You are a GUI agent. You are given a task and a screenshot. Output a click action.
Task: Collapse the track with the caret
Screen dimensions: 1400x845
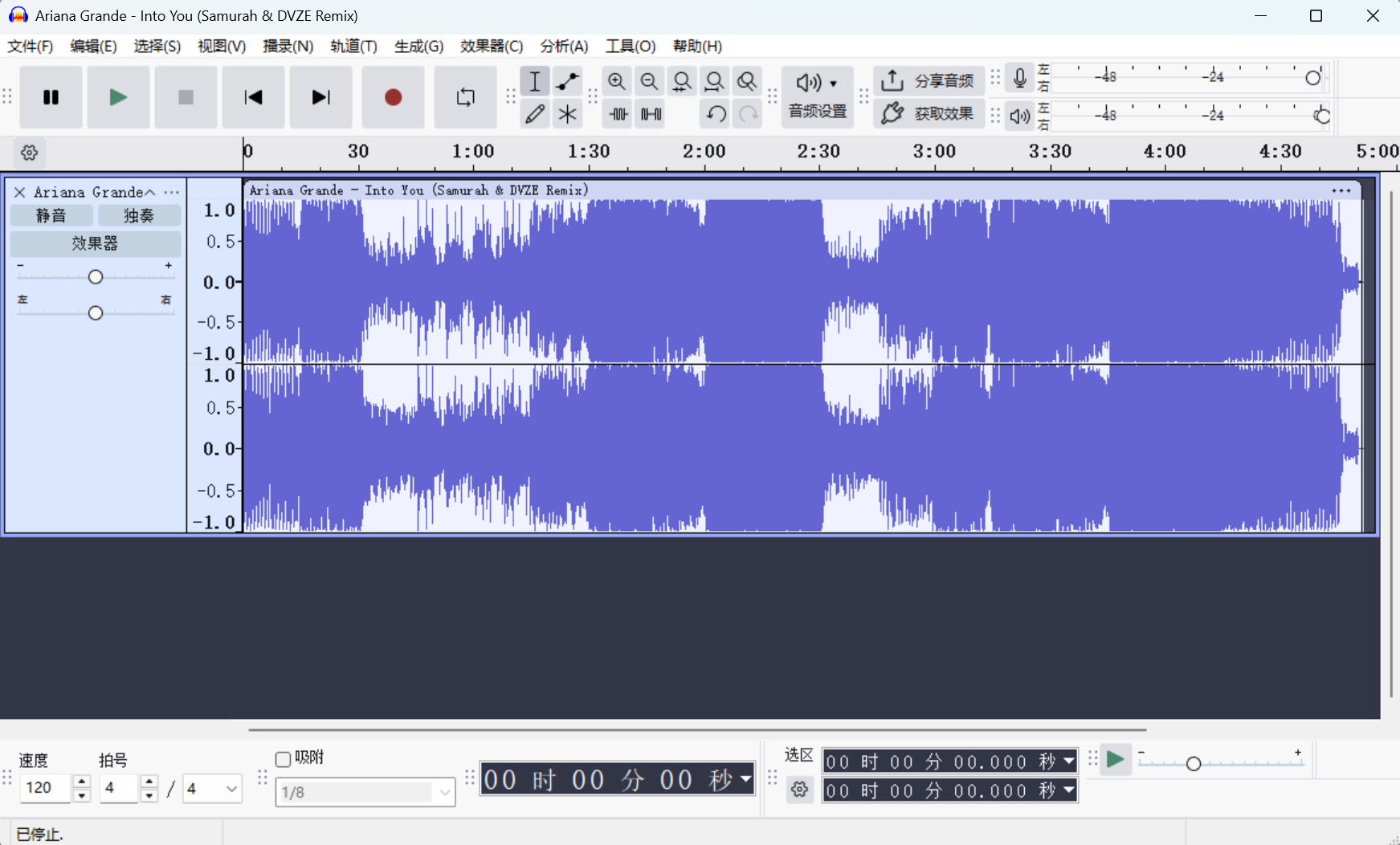(x=149, y=192)
